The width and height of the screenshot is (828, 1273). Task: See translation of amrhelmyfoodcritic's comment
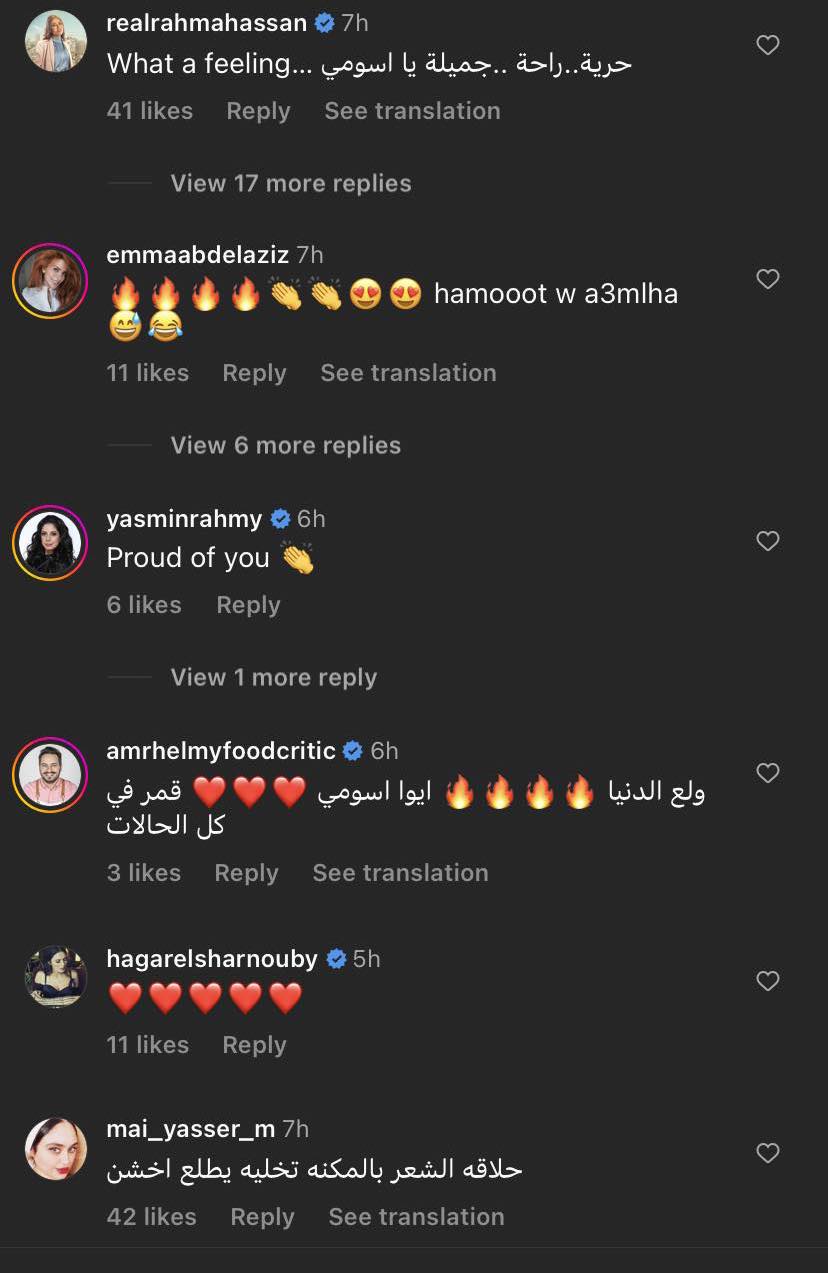(x=400, y=873)
